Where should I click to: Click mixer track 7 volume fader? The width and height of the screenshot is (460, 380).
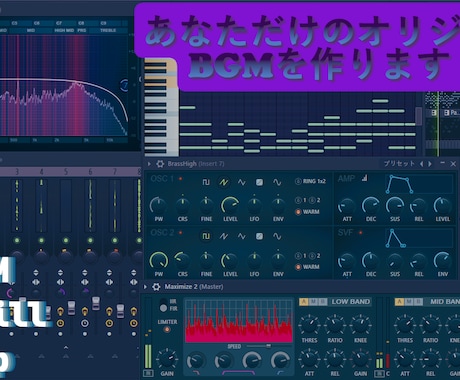click(x=120, y=311)
